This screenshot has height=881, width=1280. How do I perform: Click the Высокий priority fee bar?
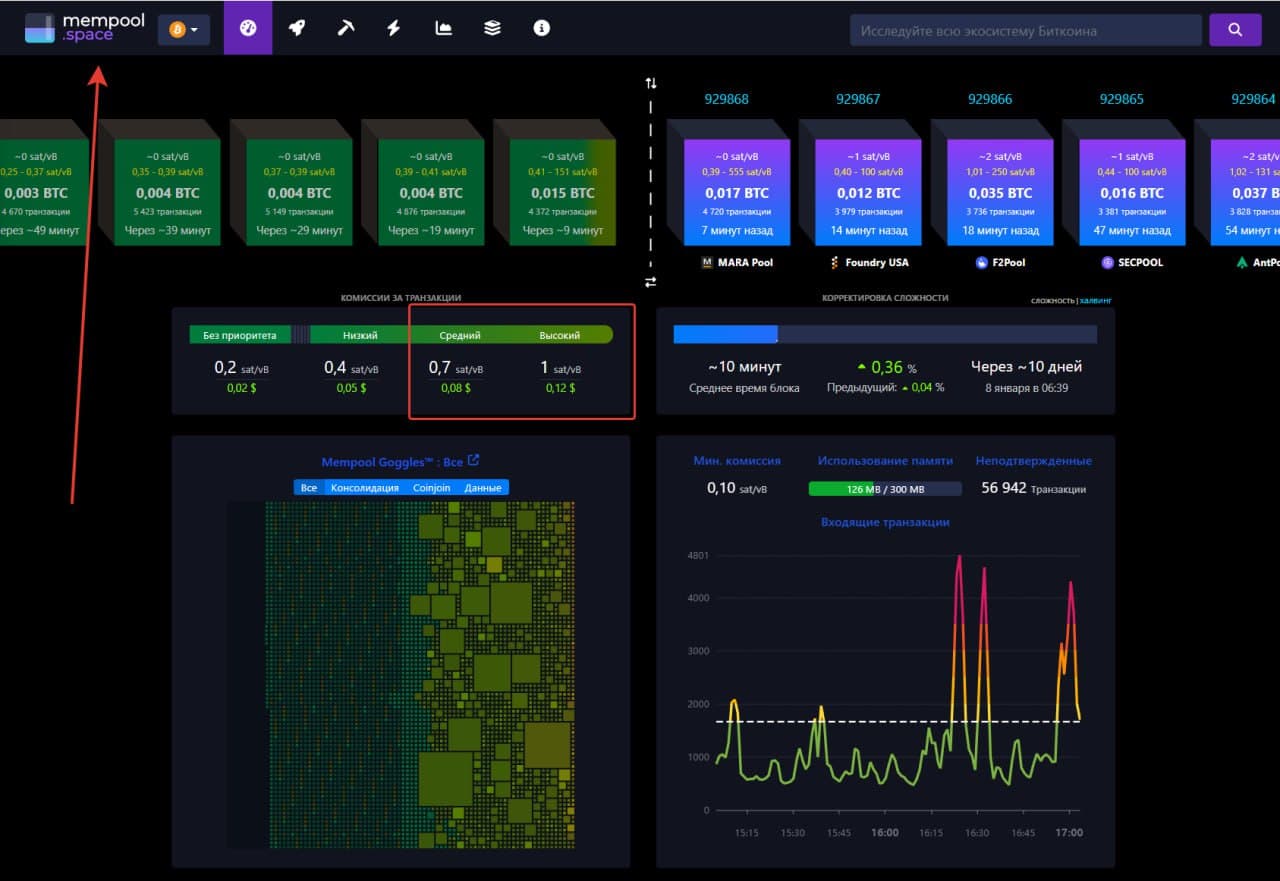click(560, 335)
